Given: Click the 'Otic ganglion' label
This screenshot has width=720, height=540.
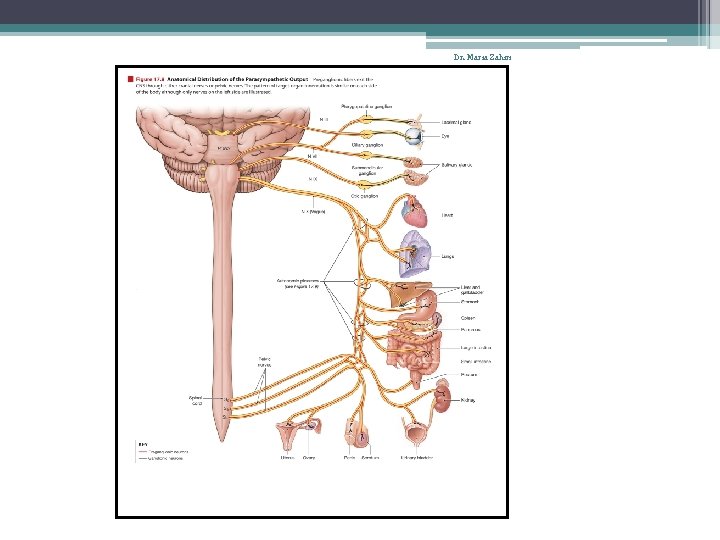Looking at the screenshot, I should [365, 196].
